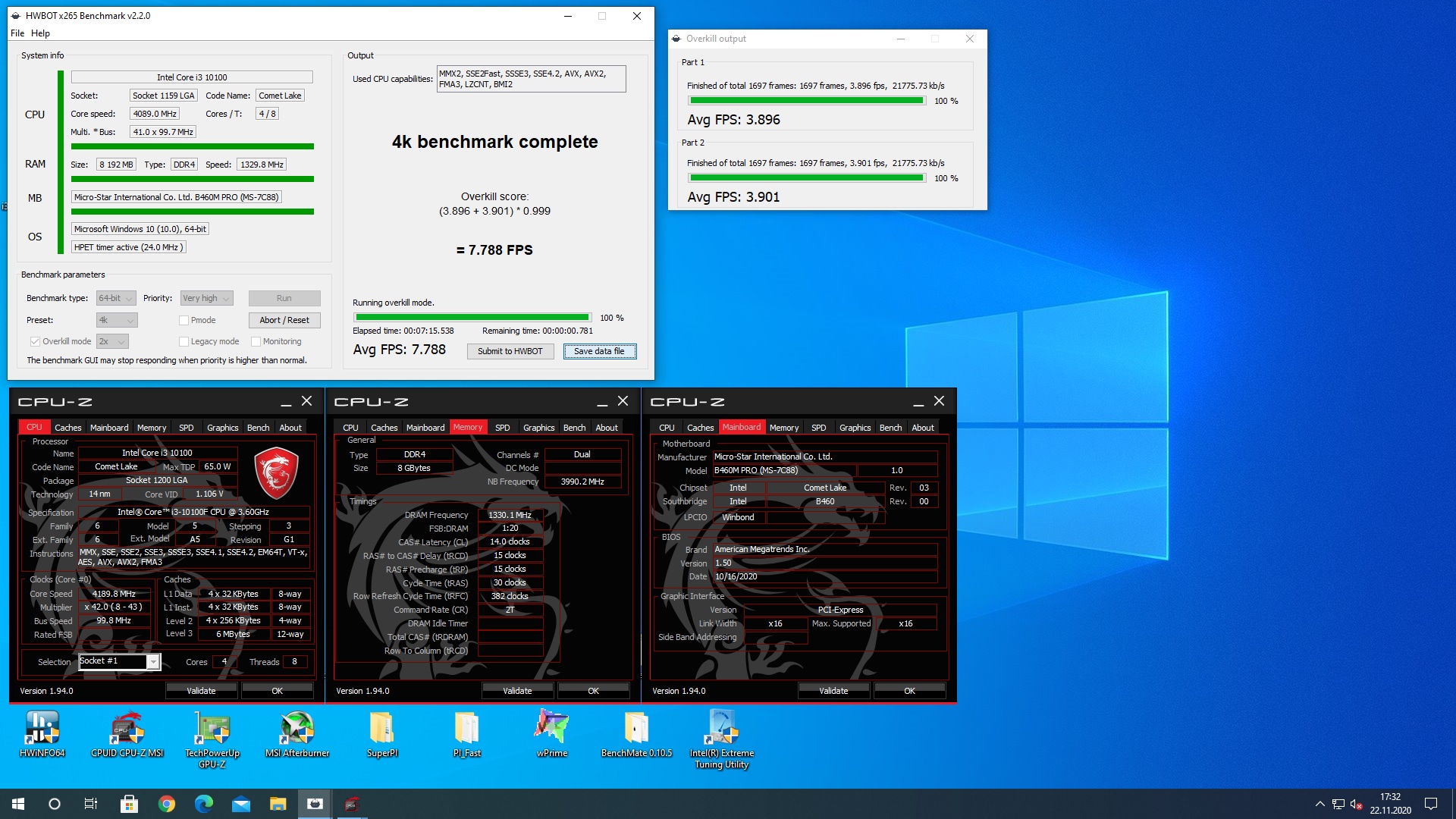Screen dimensions: 1456x819
Task: Click the greyed Run button
Action: pos(284,298)
